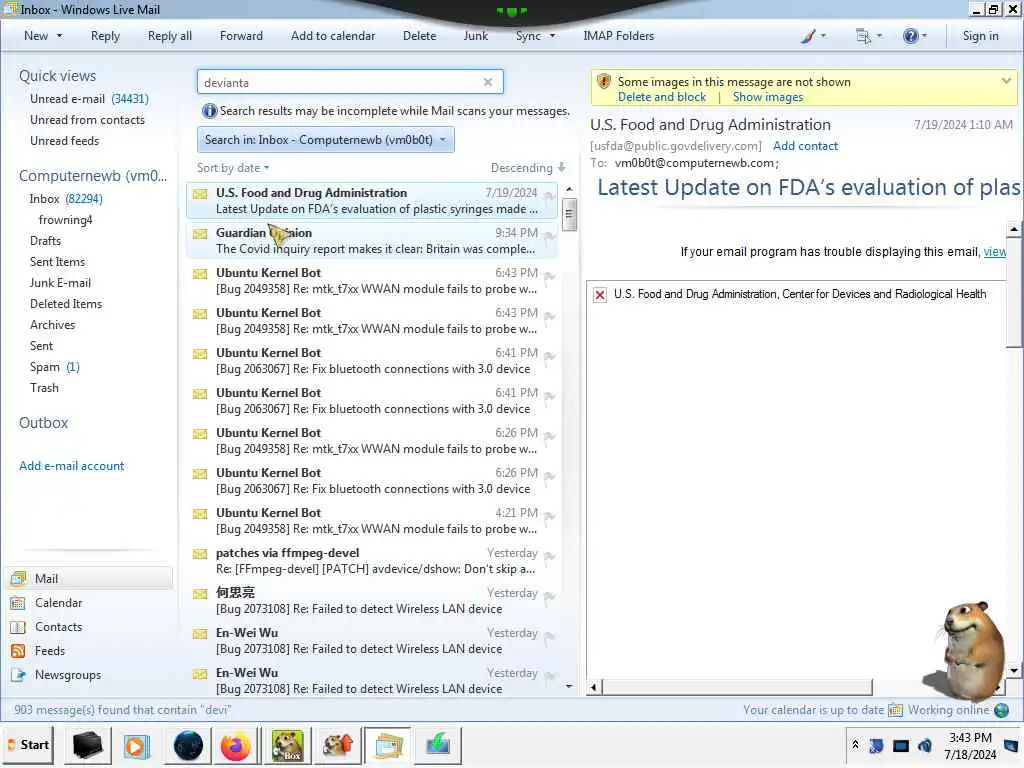Click the Contacts shortcut icon in sidebar
The image size is (1024, 768).
pos(18,627)
